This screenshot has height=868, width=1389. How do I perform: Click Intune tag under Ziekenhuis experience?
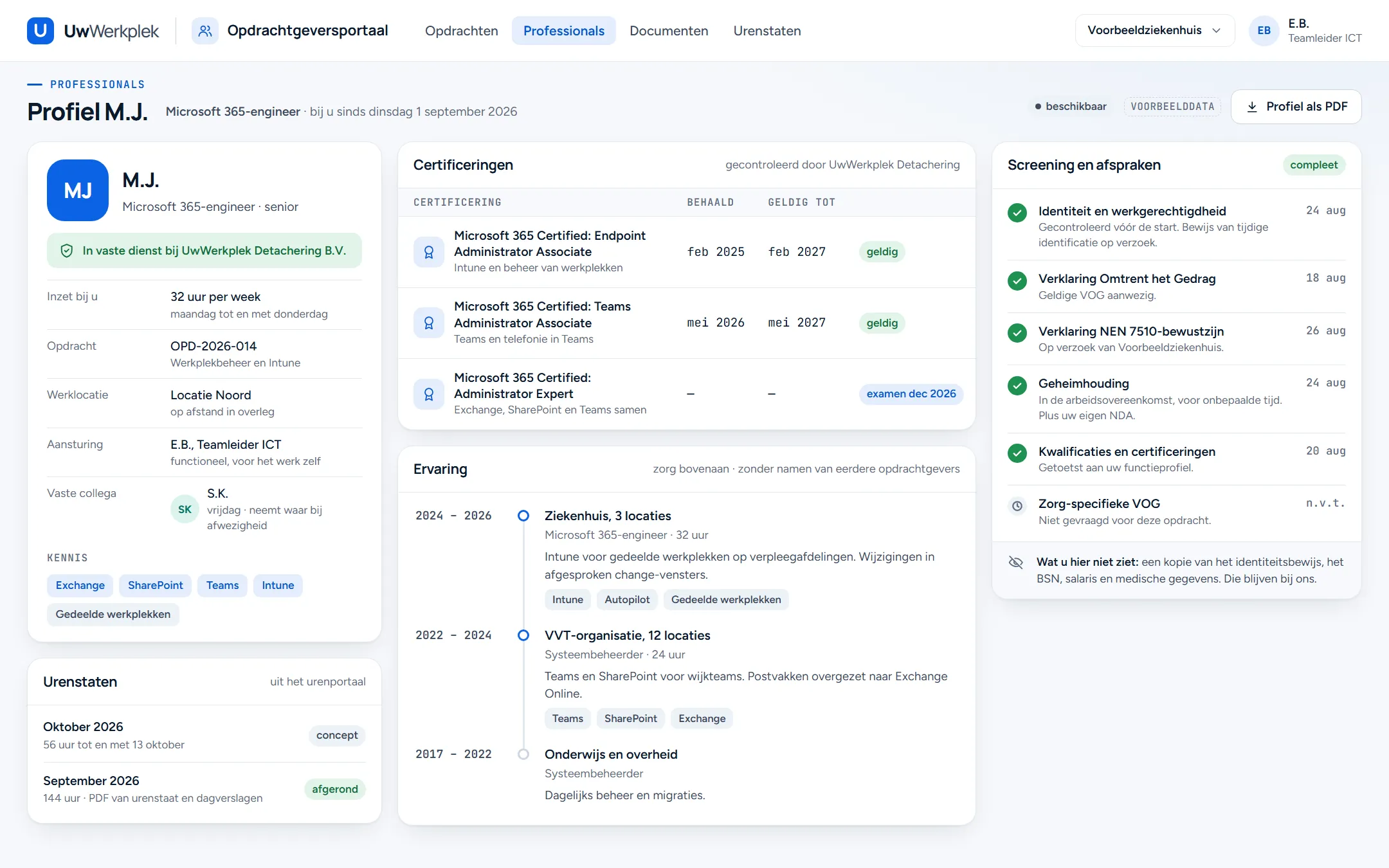(x=568, y=600)
